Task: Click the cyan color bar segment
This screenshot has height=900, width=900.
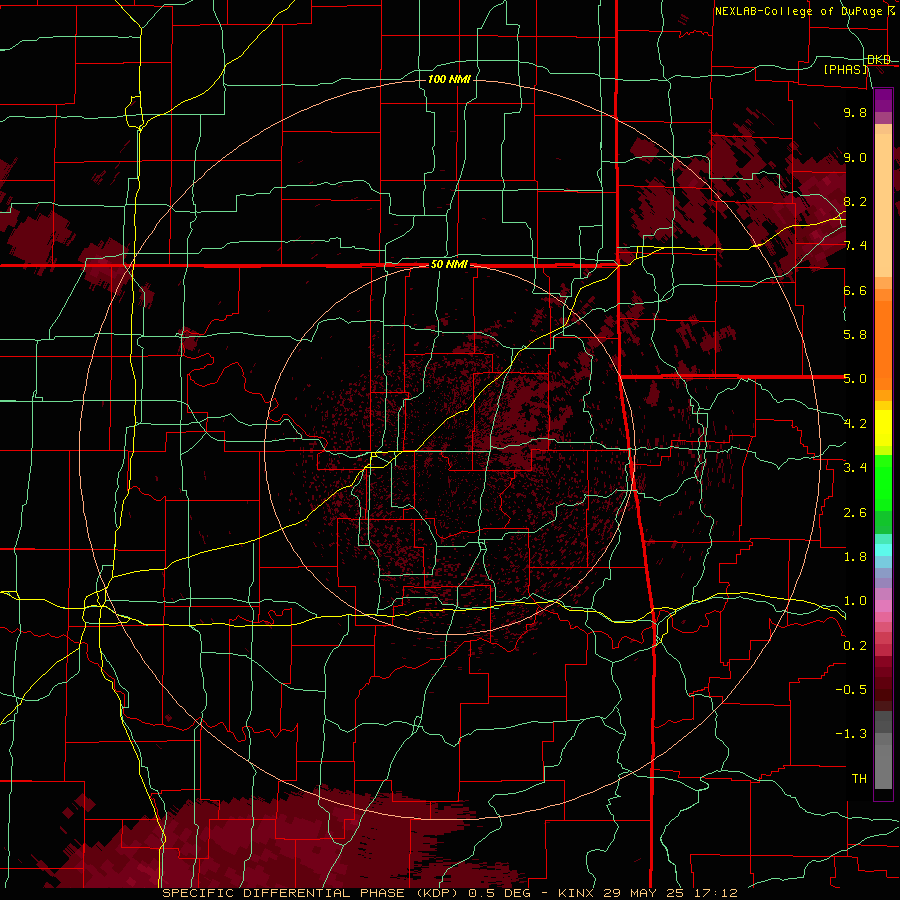Action: (883, 550)
